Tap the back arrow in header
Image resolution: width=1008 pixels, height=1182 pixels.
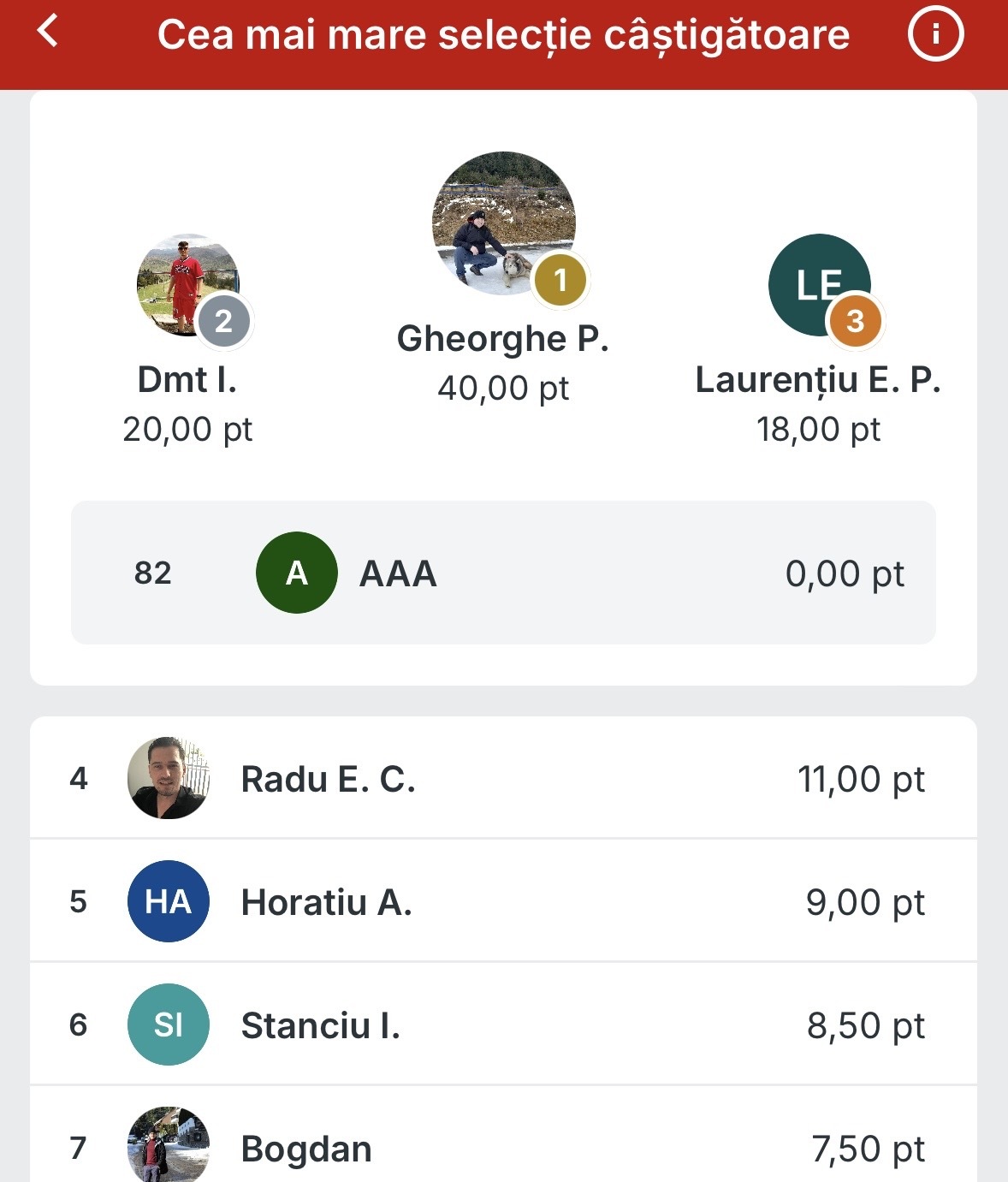pos(48,32)
